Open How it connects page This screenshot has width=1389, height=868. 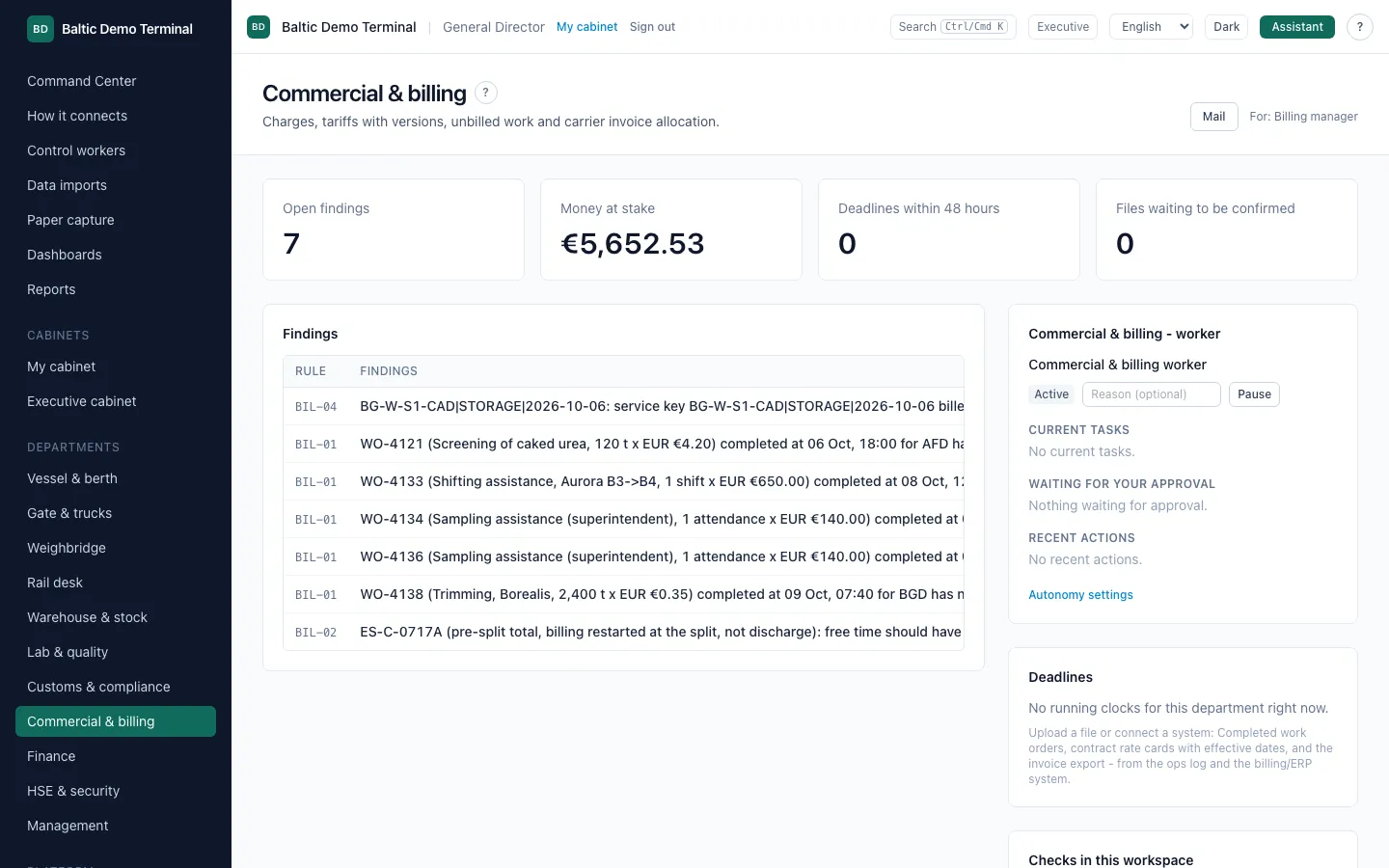tap(116, 116)
